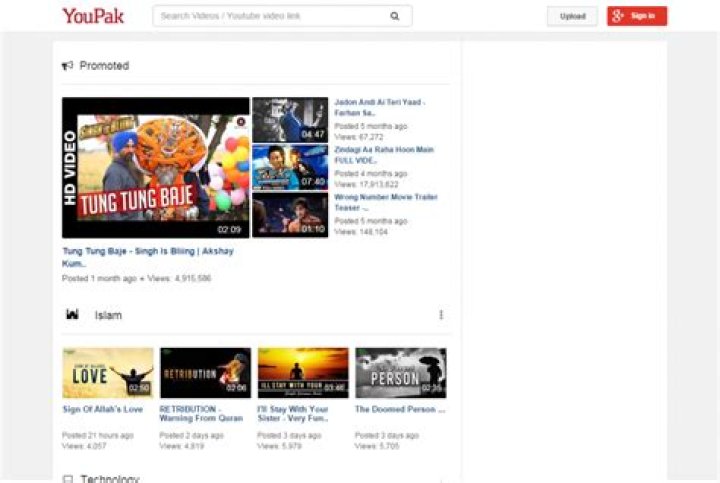Open the Wrong Number Movie Trailer thumbnail
The image size is (720, 483).
(290, 215)
